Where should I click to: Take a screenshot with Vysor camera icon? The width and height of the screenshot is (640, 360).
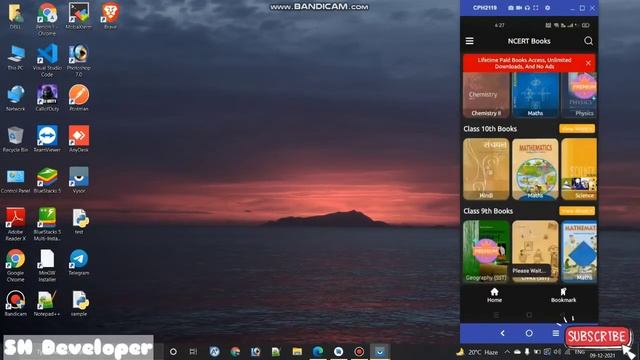511,8
